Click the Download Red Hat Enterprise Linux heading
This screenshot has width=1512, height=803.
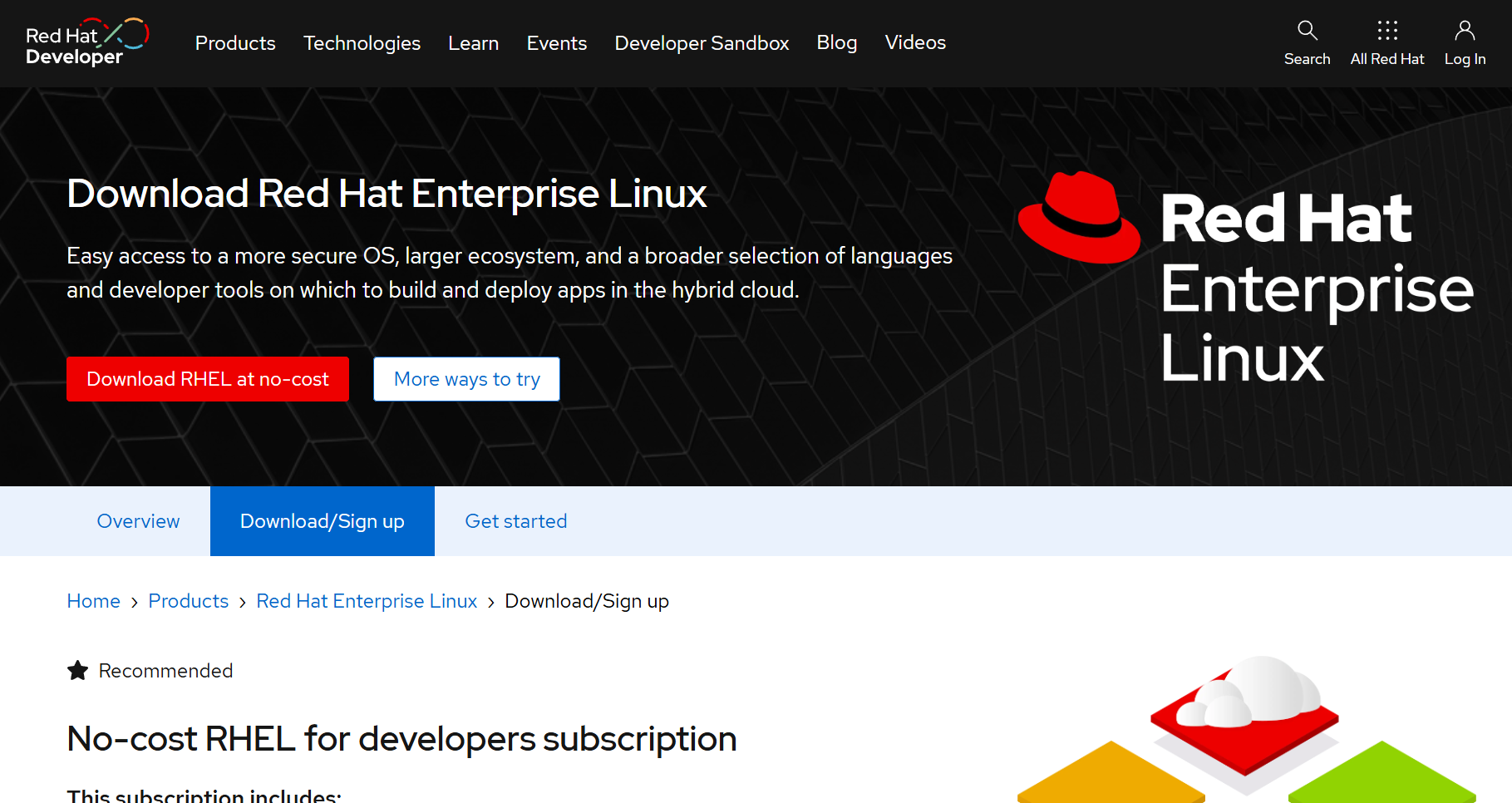point(387,194)
